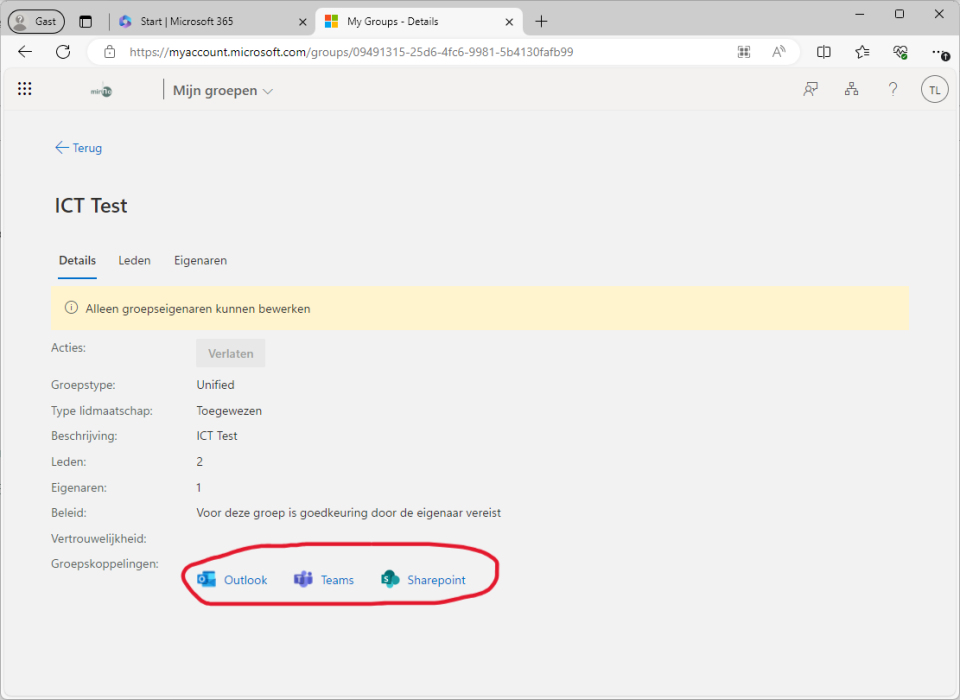Toggle the split screen browser icon

point(824,52)
